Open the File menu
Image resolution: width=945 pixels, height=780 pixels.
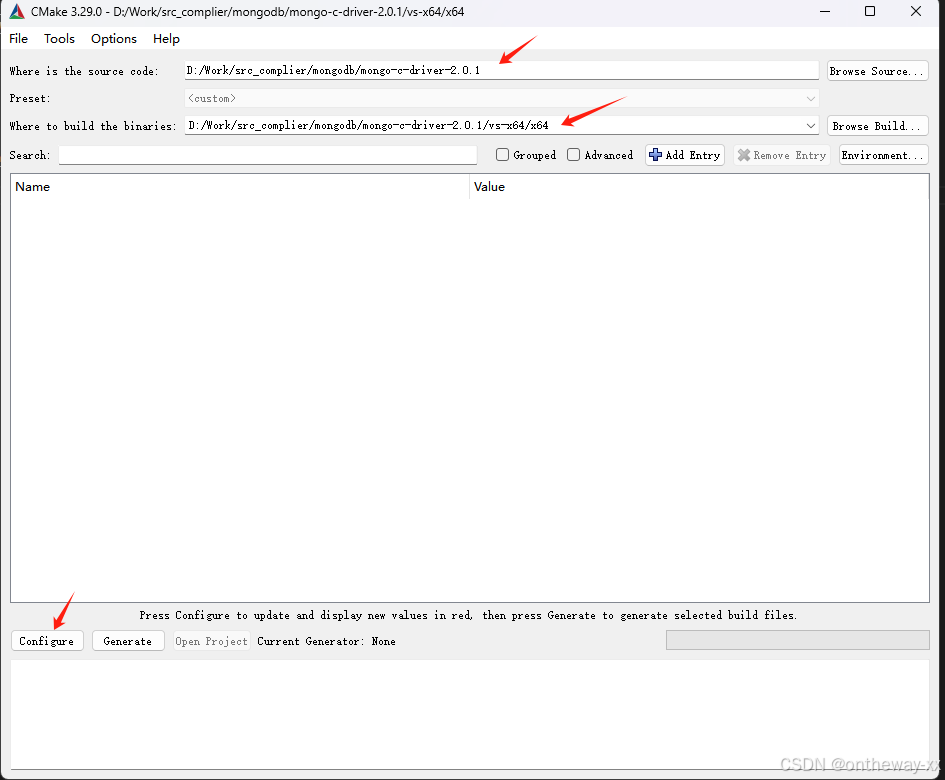pos(18,39)
